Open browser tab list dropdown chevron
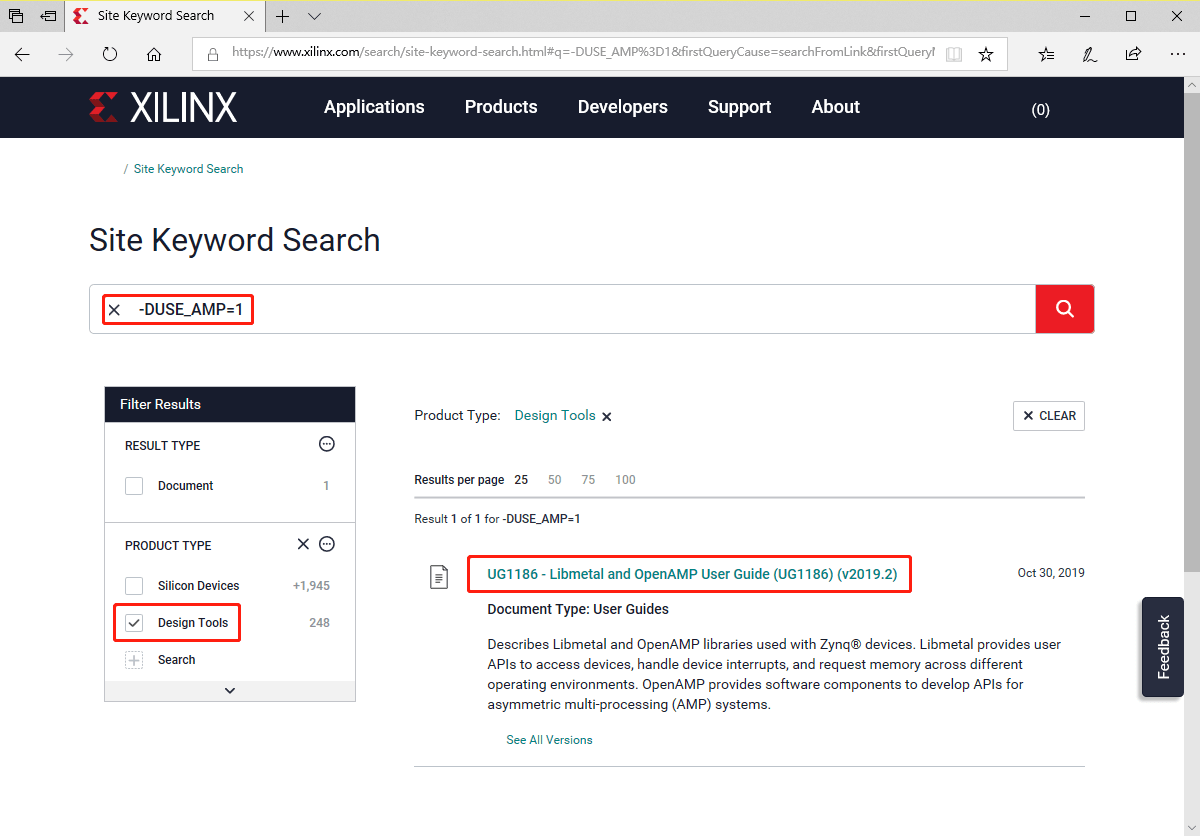 [314, 16]
